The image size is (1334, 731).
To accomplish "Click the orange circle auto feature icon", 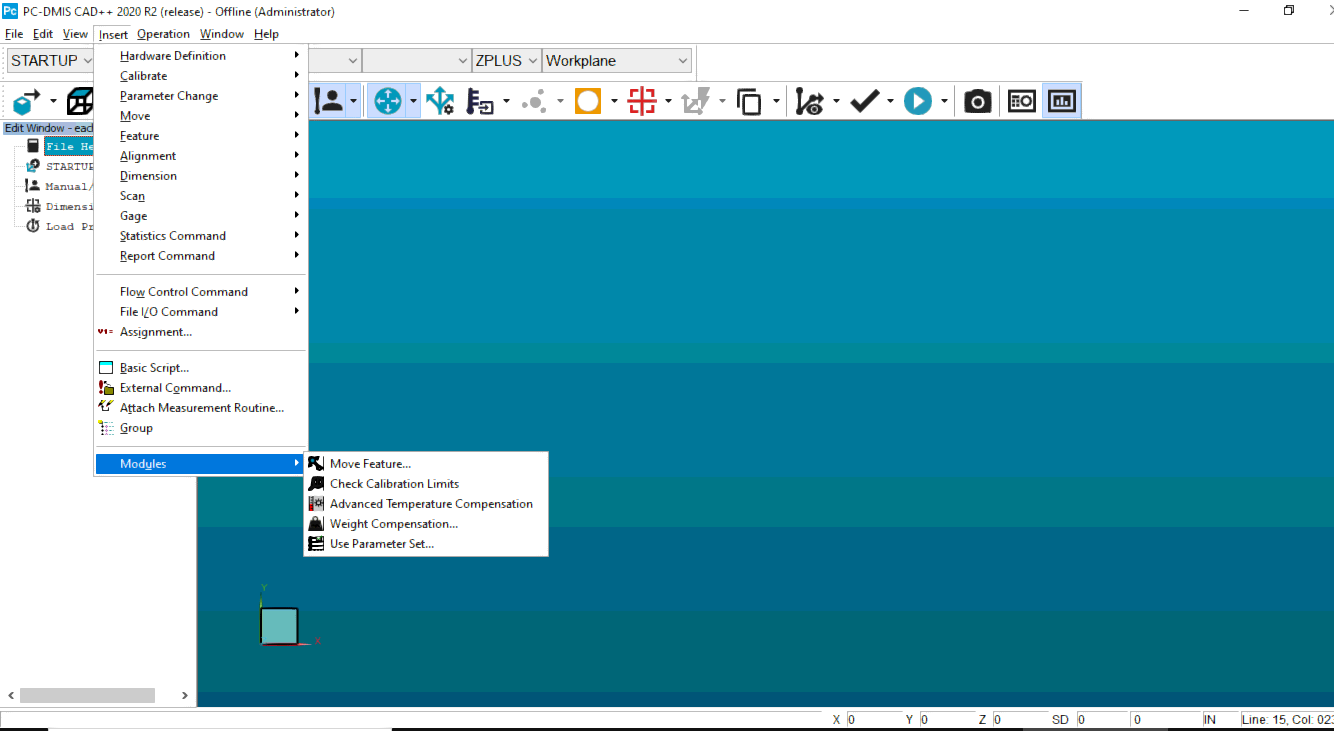I will (588, 101).
